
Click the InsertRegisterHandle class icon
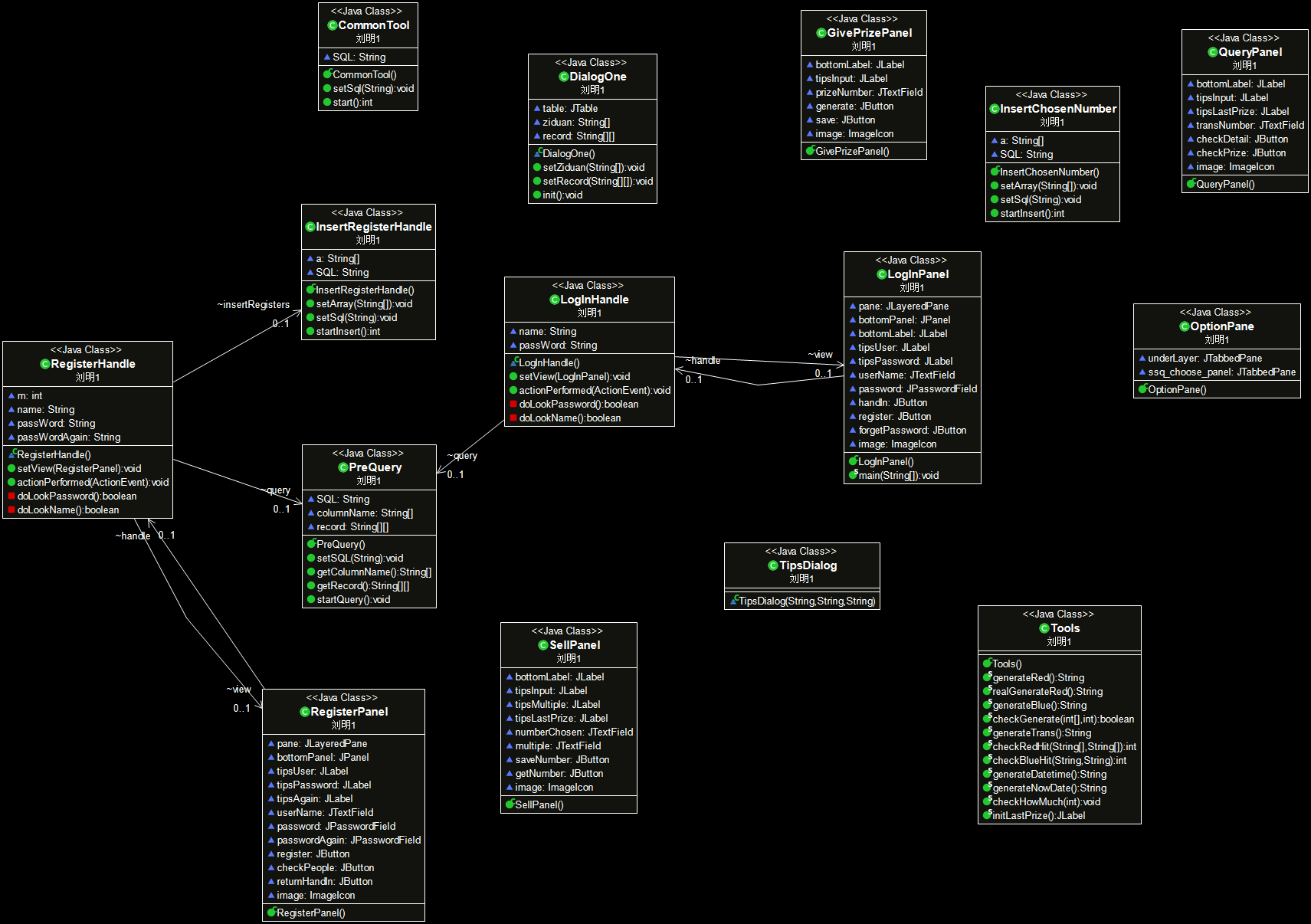(x=310, y=227)
